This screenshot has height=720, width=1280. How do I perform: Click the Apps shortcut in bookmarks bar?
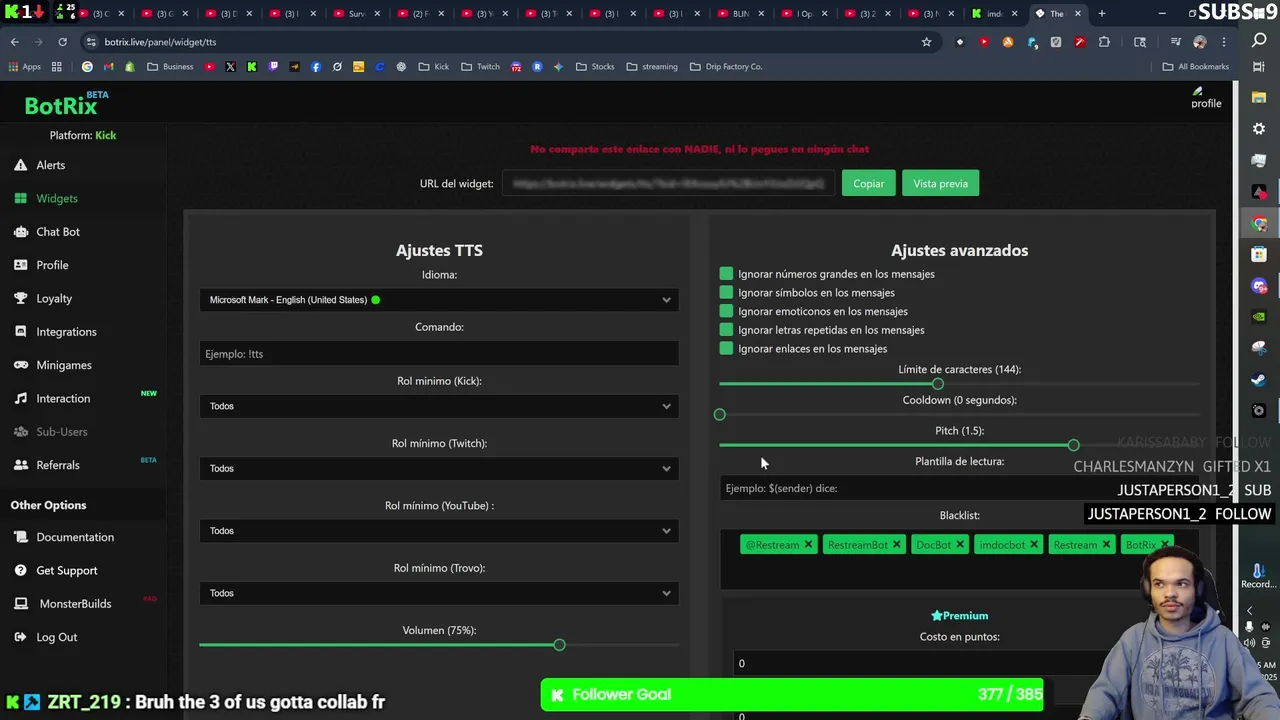click(x=24, y=67)
